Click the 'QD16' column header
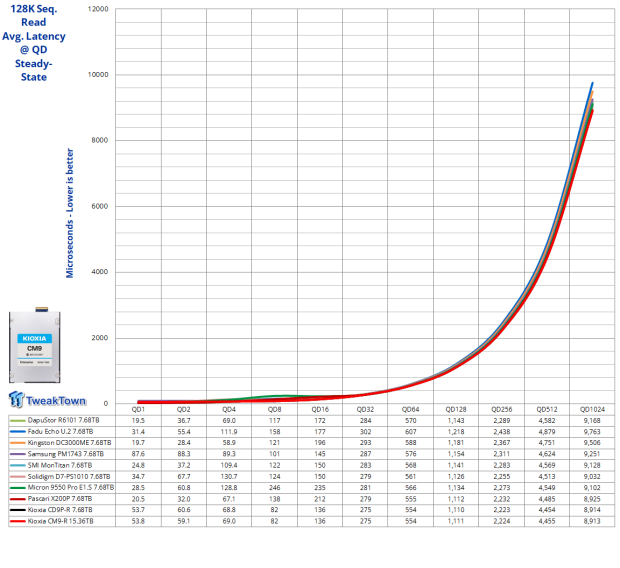The height and width of the screenshot is (568, 620). coord(320,409)
